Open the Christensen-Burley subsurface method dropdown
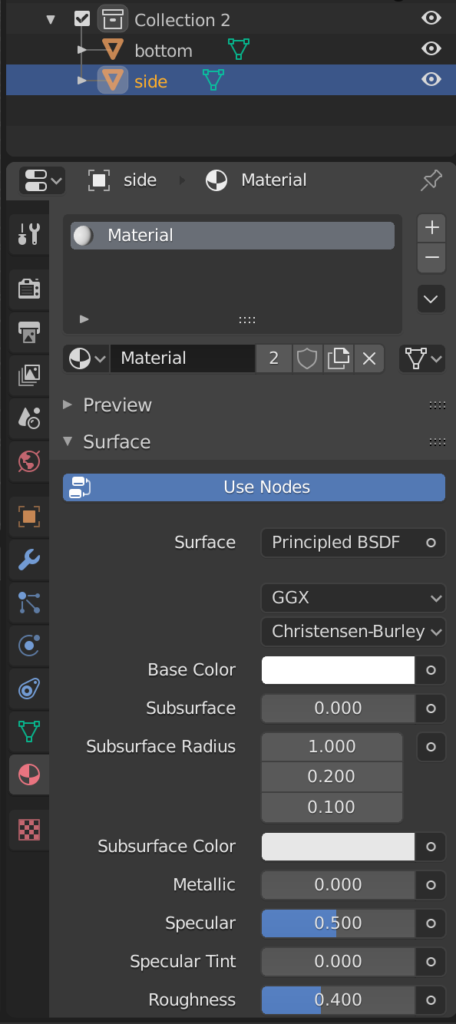 (x=353, y=632)
